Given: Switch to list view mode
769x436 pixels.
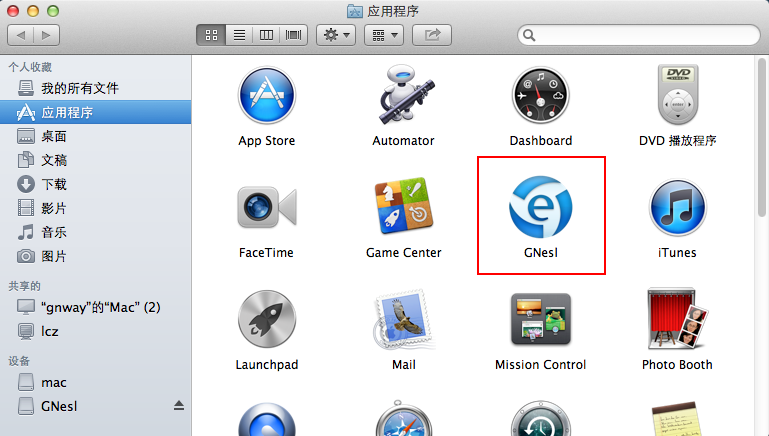Looking at the screenshot, I should [239, 35].
